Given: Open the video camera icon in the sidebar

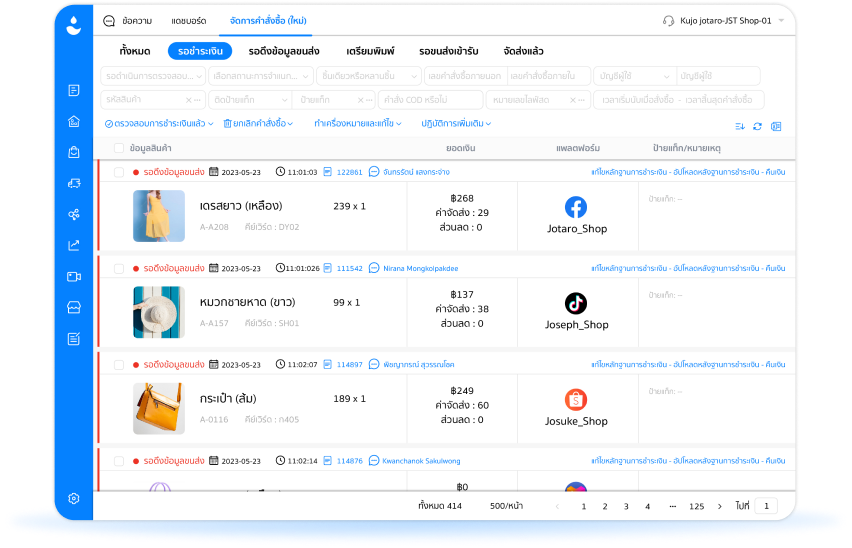Looking at the screenshot, I should [x=74, y=277].
